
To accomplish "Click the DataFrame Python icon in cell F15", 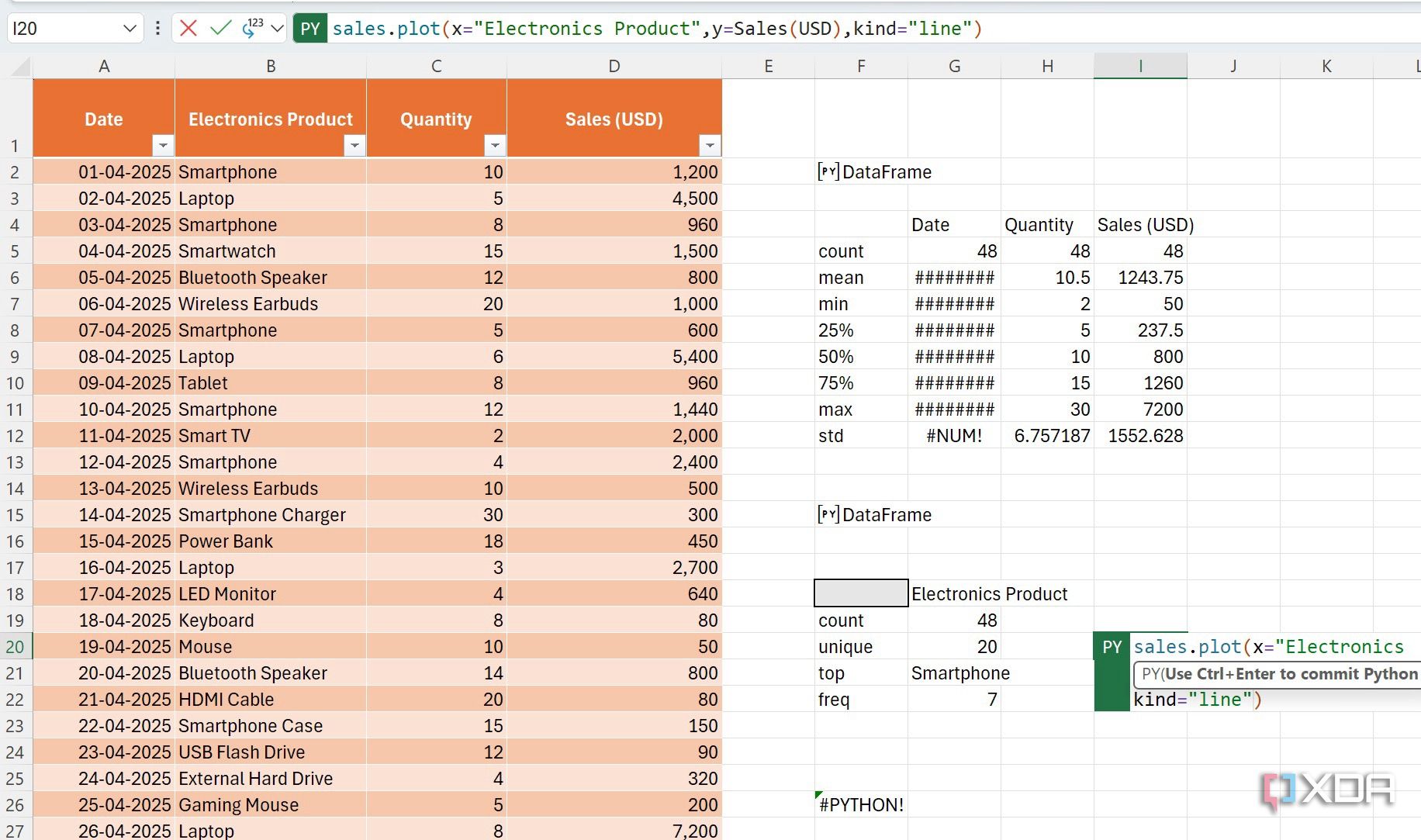I will click(x=828, y=514).
